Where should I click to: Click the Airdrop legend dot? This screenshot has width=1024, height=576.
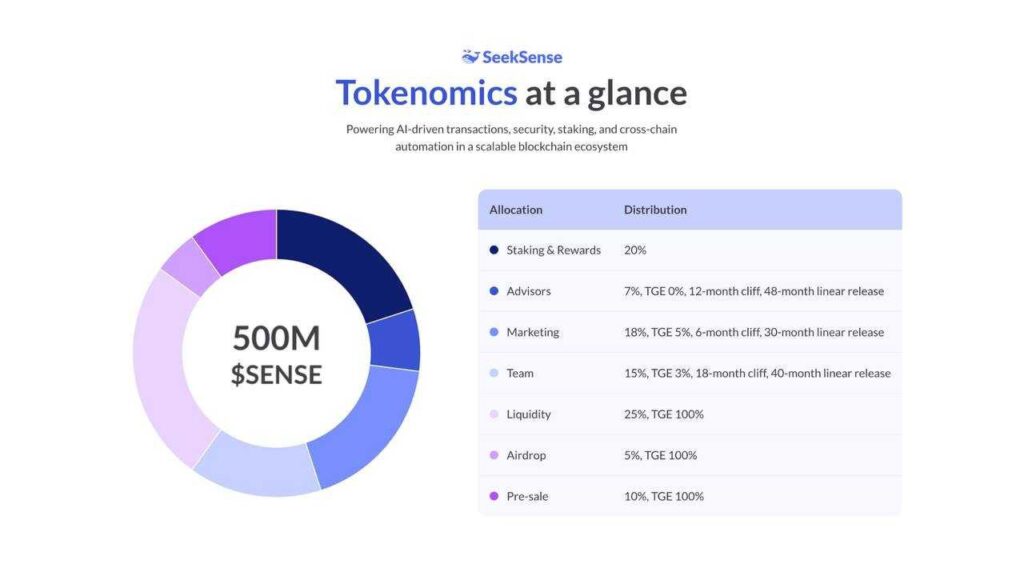[494, 455]
